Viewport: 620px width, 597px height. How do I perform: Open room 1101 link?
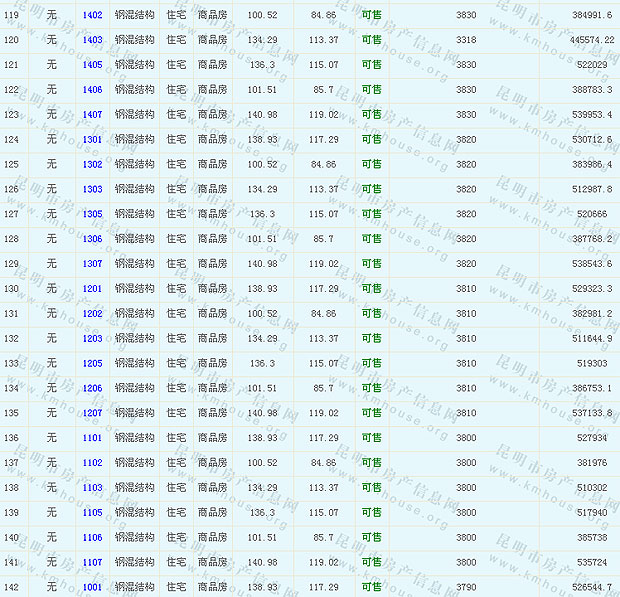pos(92,438)
